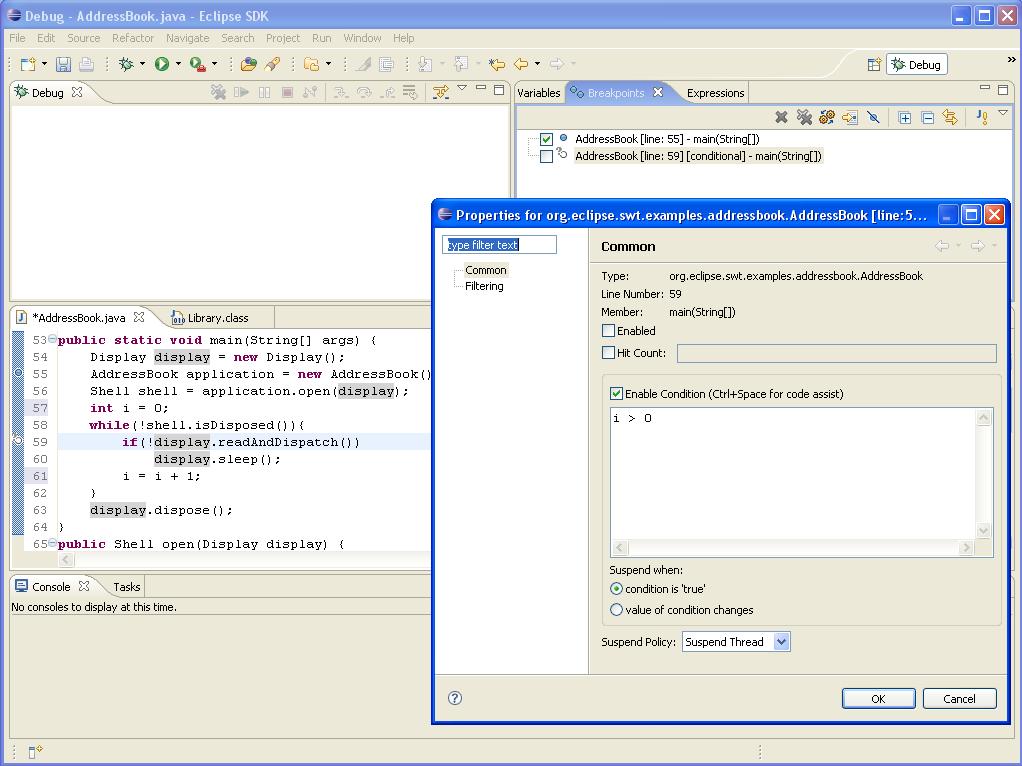This screenshot has width=1022, height=766.
Task: Uncheck the Enable Condition checkbox
Action: [x=616, y=394]
